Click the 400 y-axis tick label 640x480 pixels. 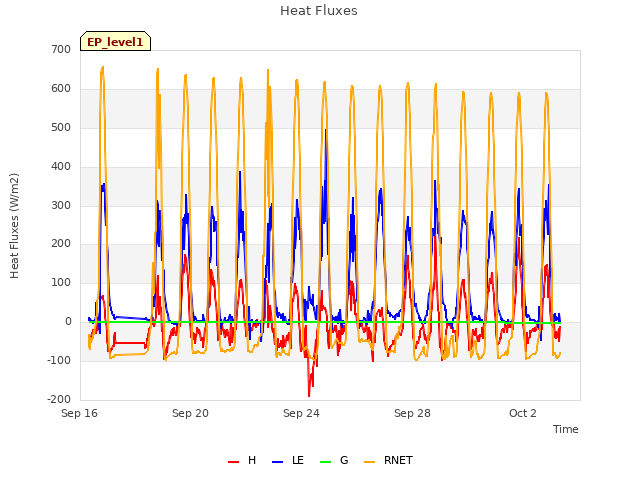61,167
